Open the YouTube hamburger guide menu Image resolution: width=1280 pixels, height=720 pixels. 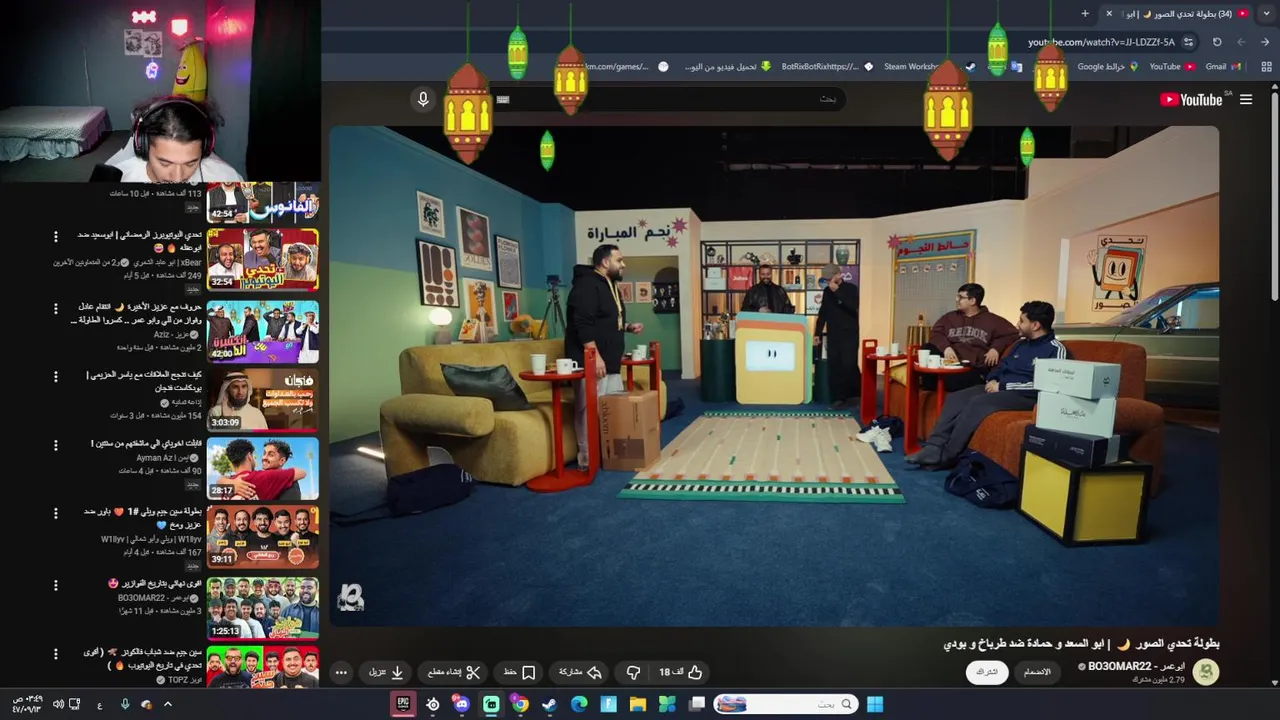(1246, 99)
